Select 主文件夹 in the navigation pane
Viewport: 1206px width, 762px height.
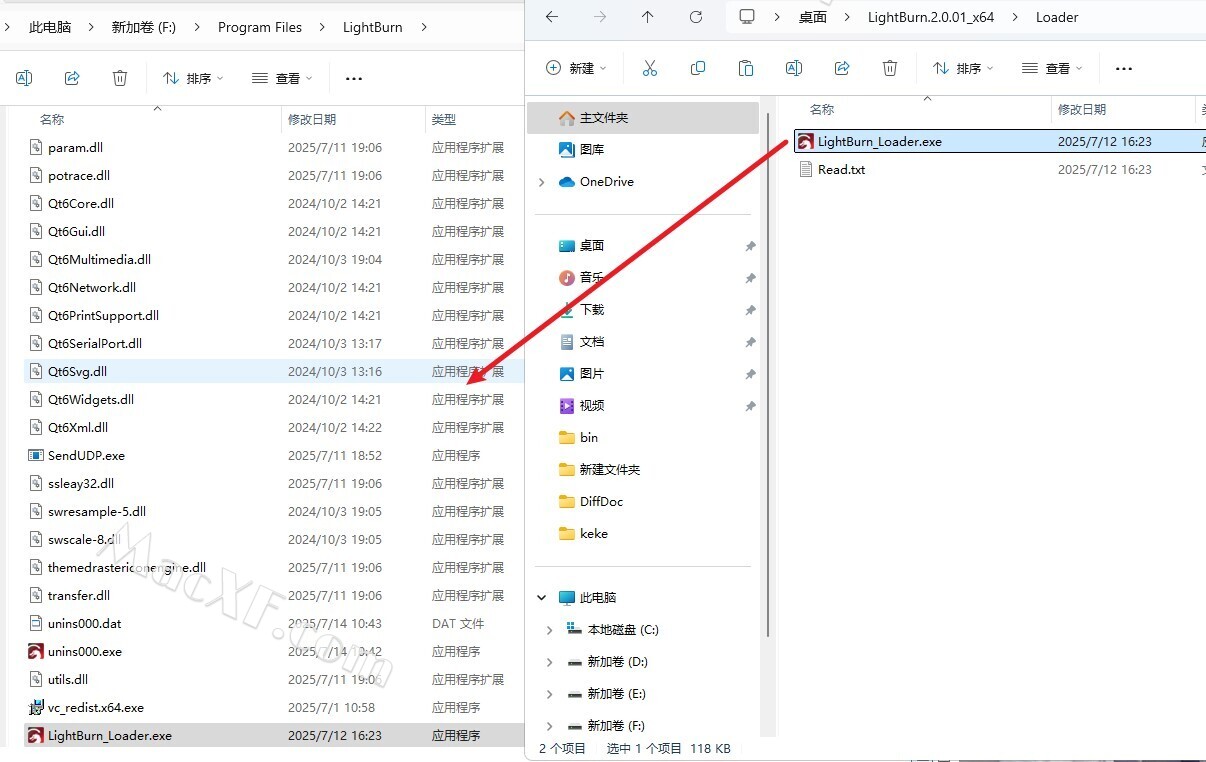(x=603, y=118)
